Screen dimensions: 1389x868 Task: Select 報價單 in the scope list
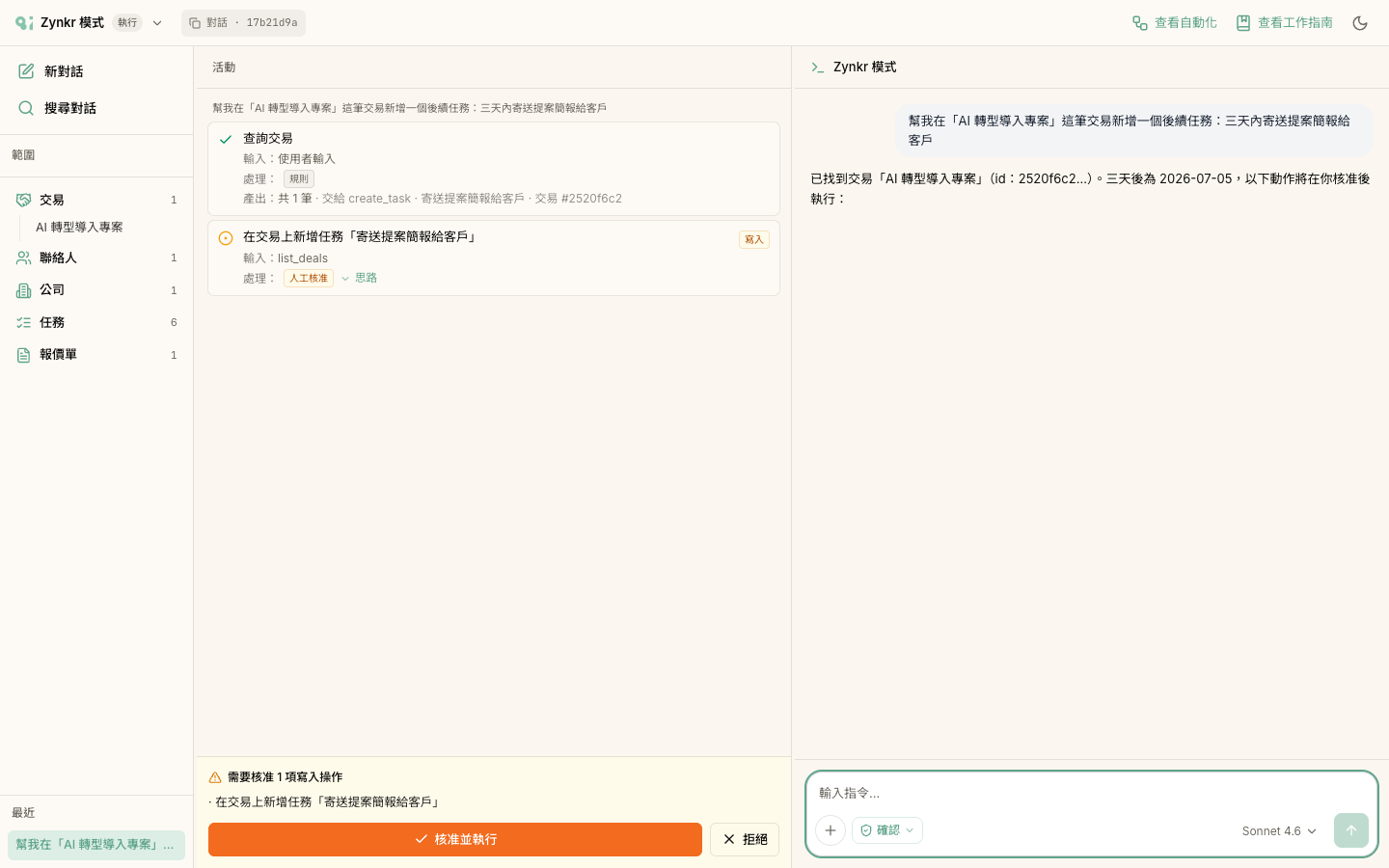pyautogui.click(x=96, y=355)
